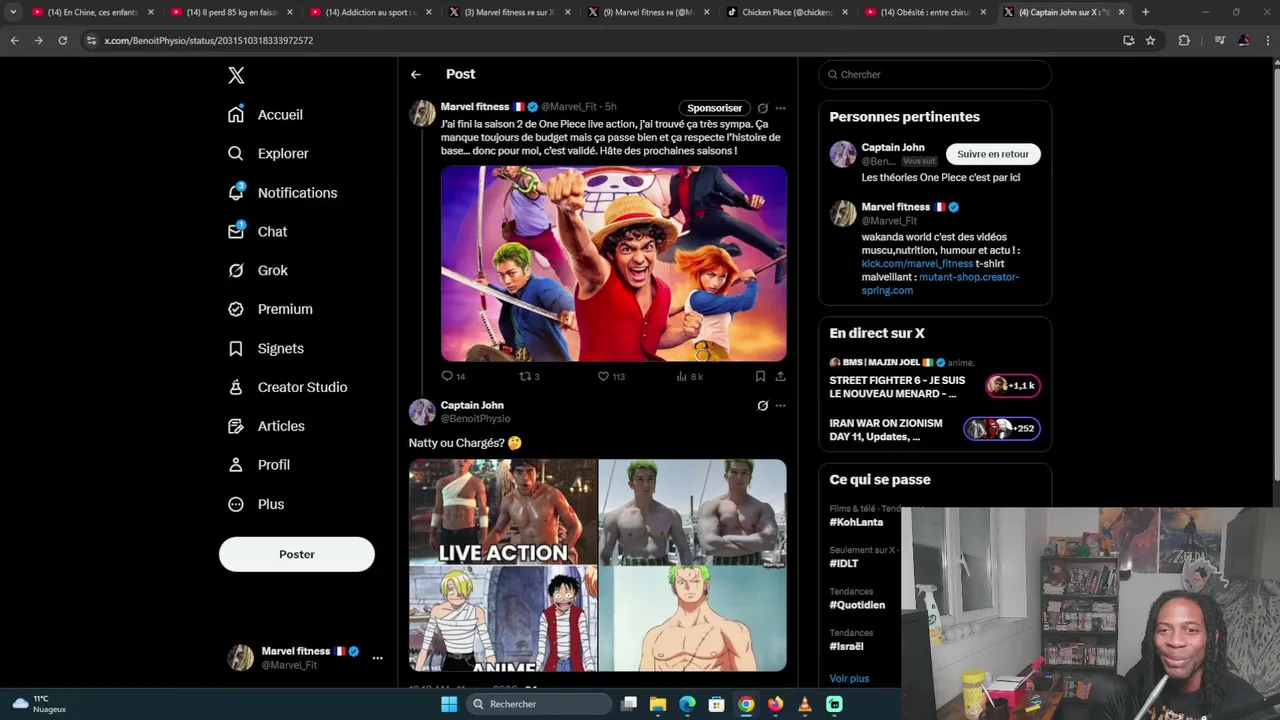Screen dimensions: 1280x720
Task: Open the weather widget showing 11°C
Action: point(40,704)
